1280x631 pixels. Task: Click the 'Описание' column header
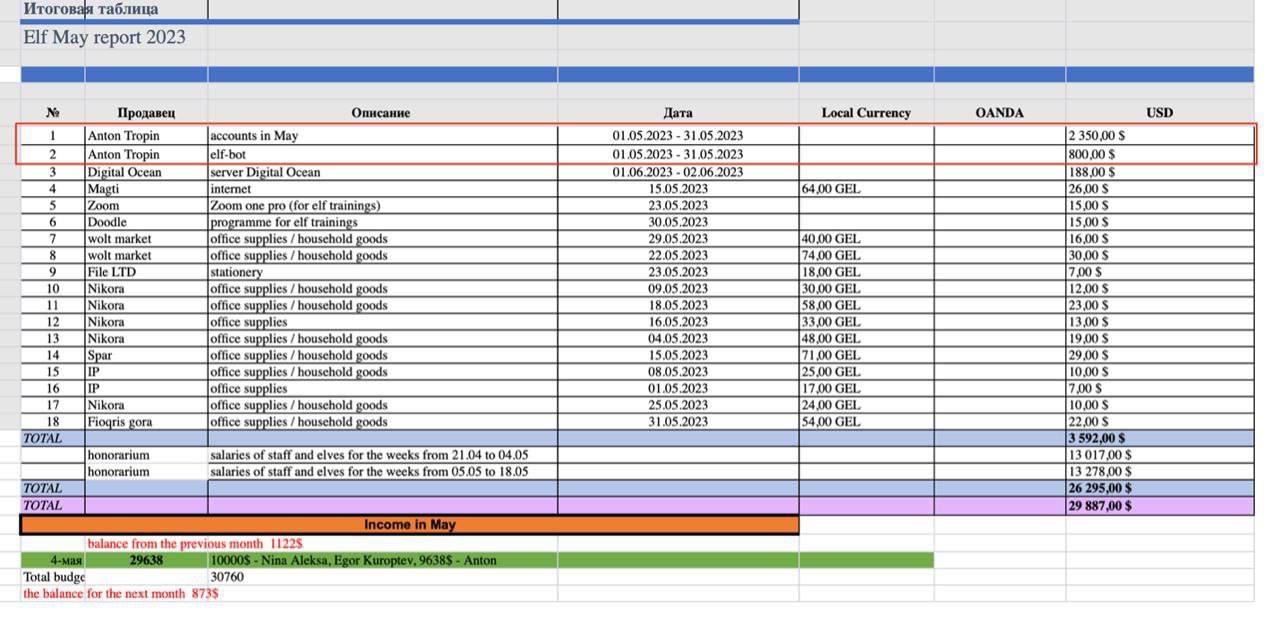pyautogui.click(x=380, y=113)
